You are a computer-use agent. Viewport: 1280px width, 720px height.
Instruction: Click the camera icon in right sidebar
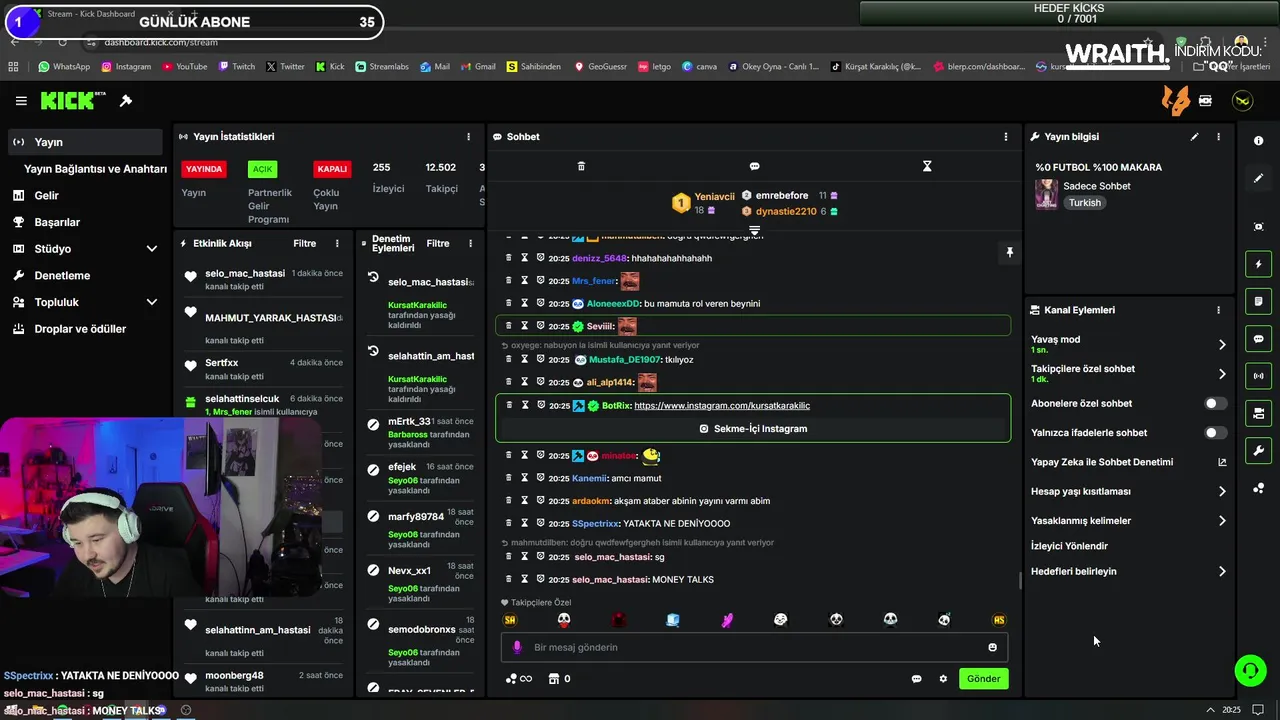[x=1258, y=413]
